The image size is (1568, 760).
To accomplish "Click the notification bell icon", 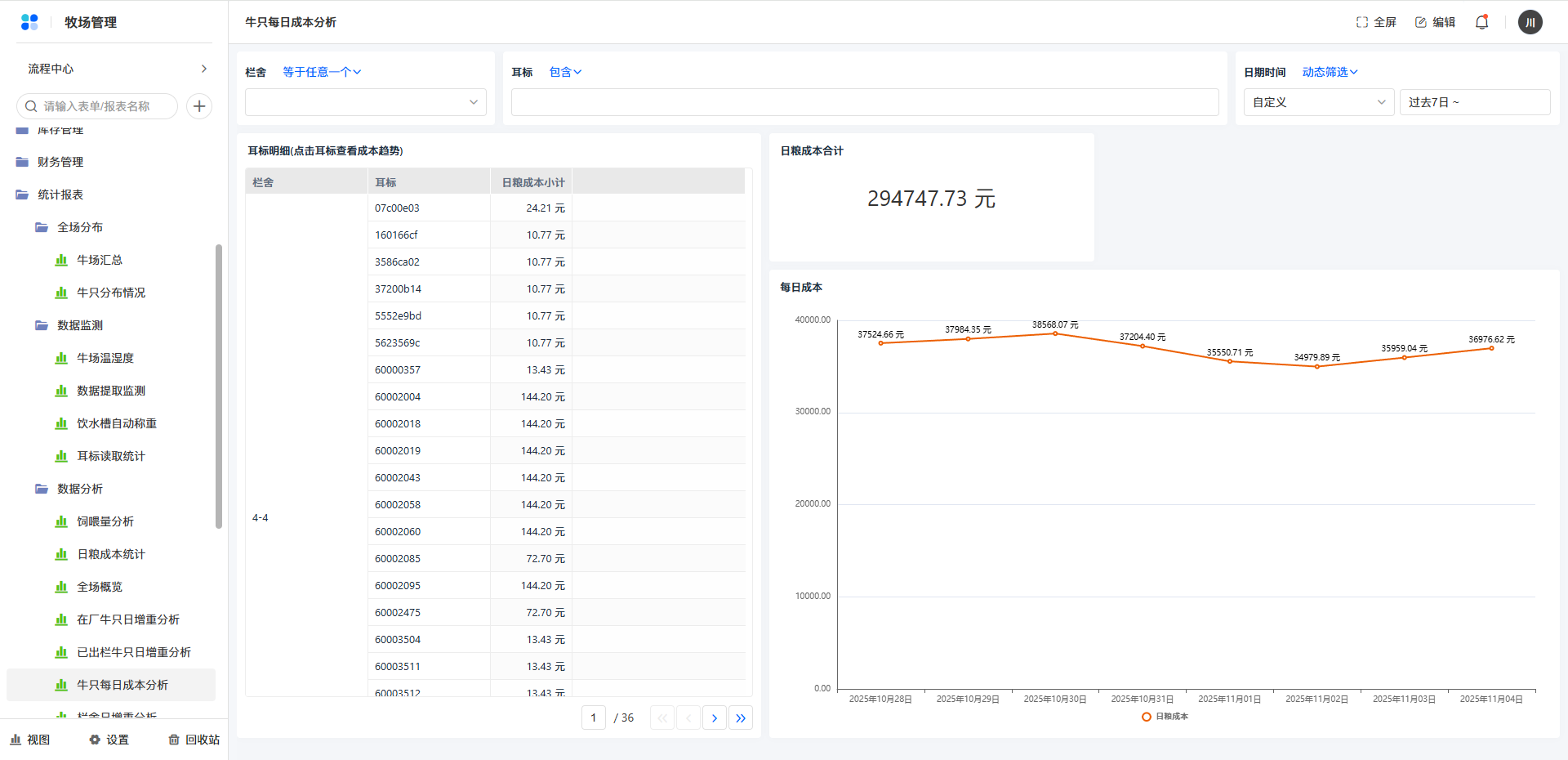I will coord(1481,22).
